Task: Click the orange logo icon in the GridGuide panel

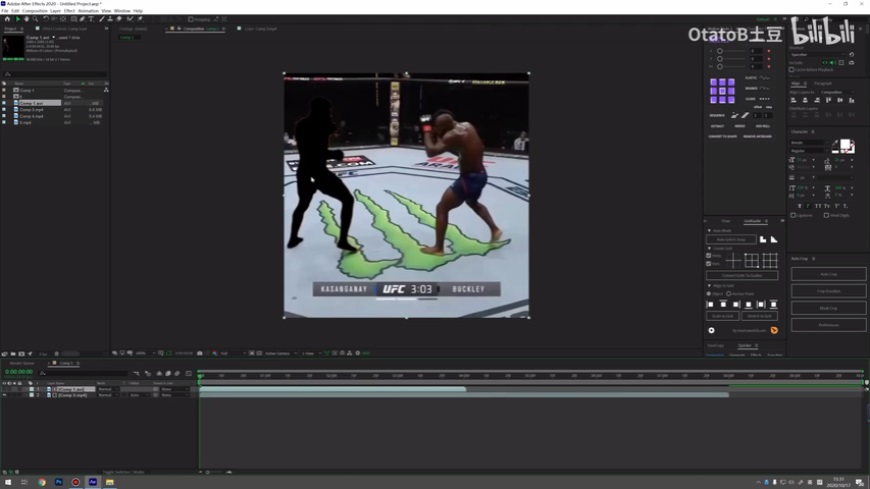Action: tap(774, 330)
